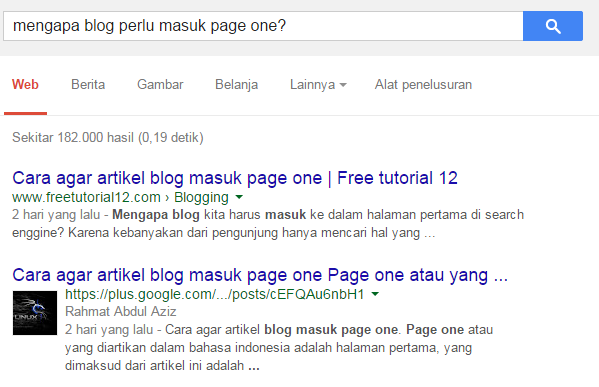Expand the arrow next to freetutorial12 URL
The height and width of the screenshot is (387, 599).
coord(239,197)
